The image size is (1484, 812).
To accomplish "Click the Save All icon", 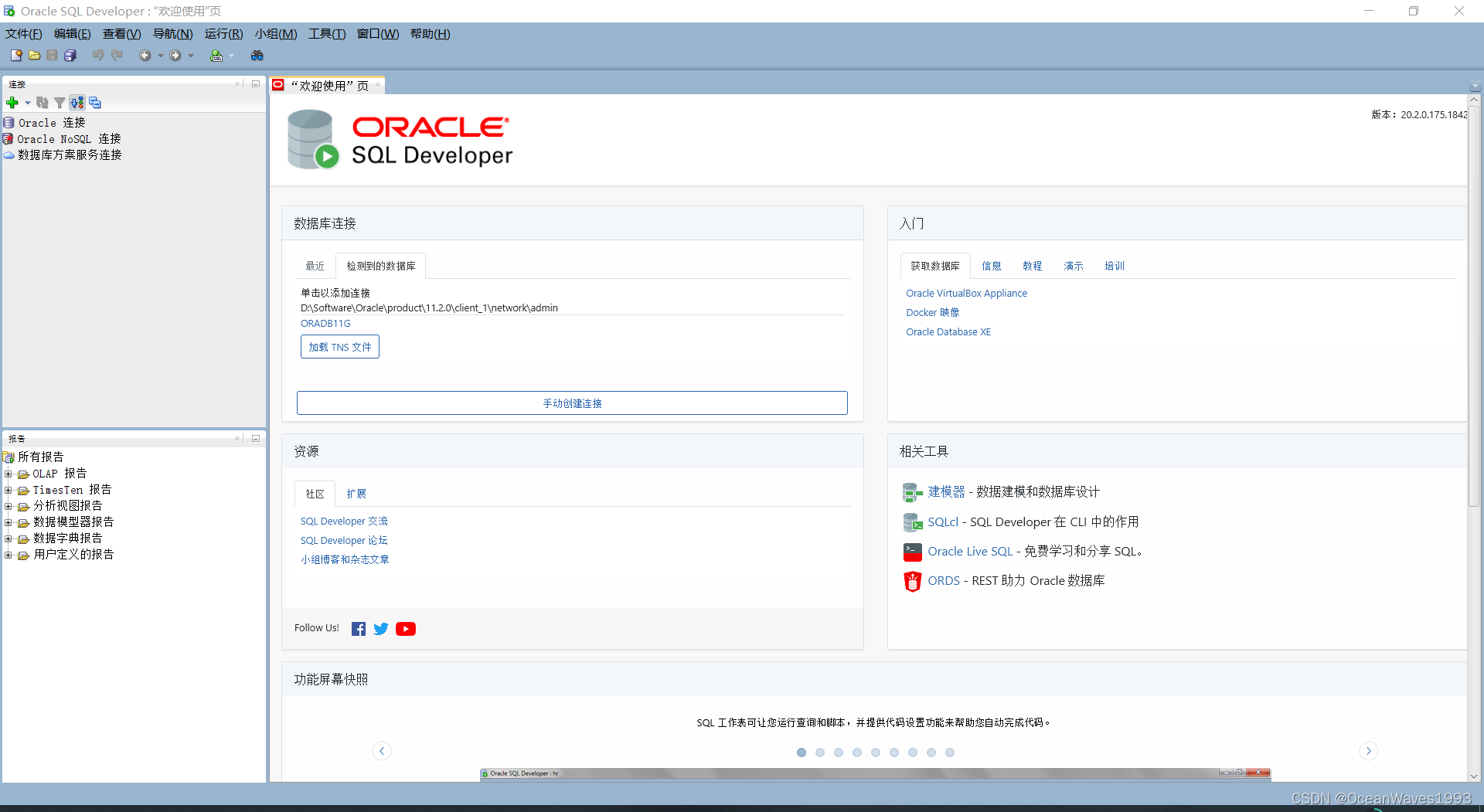I will 70,56.
